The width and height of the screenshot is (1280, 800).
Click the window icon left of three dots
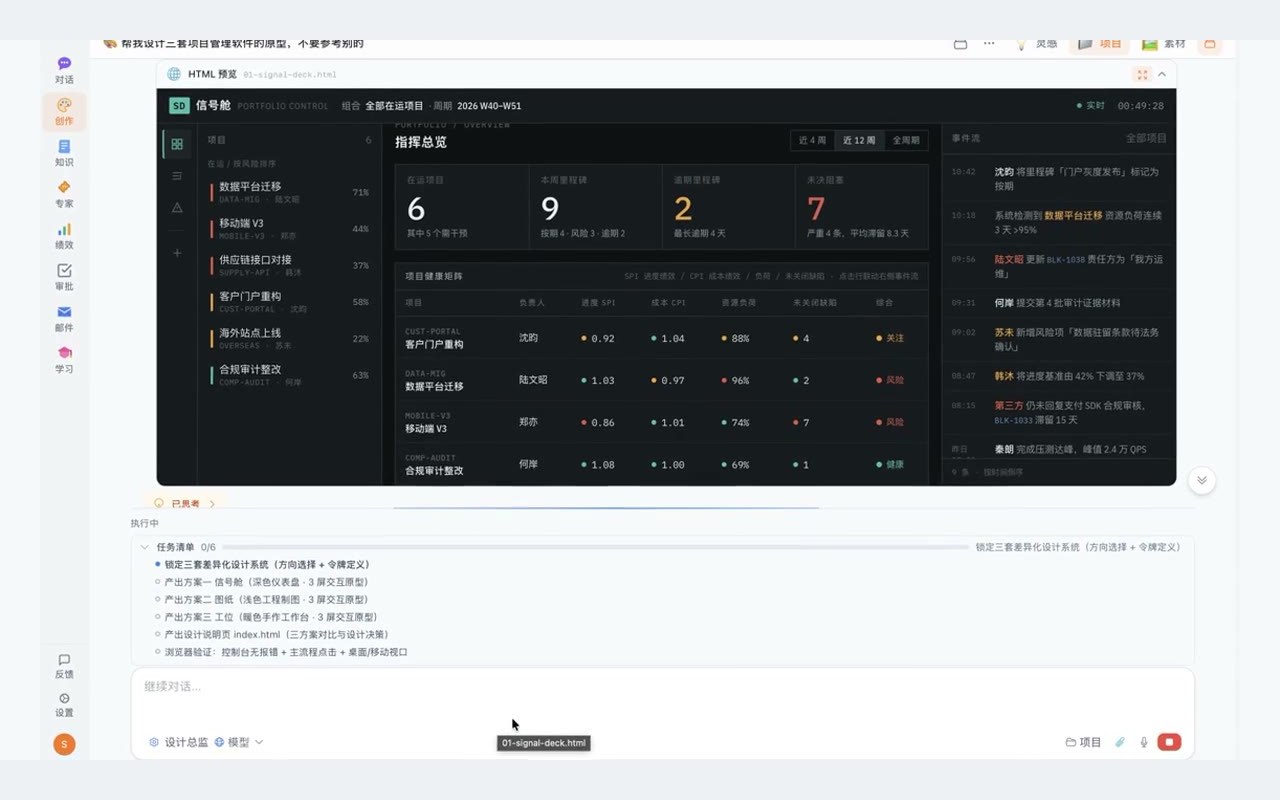click(960, 44)
